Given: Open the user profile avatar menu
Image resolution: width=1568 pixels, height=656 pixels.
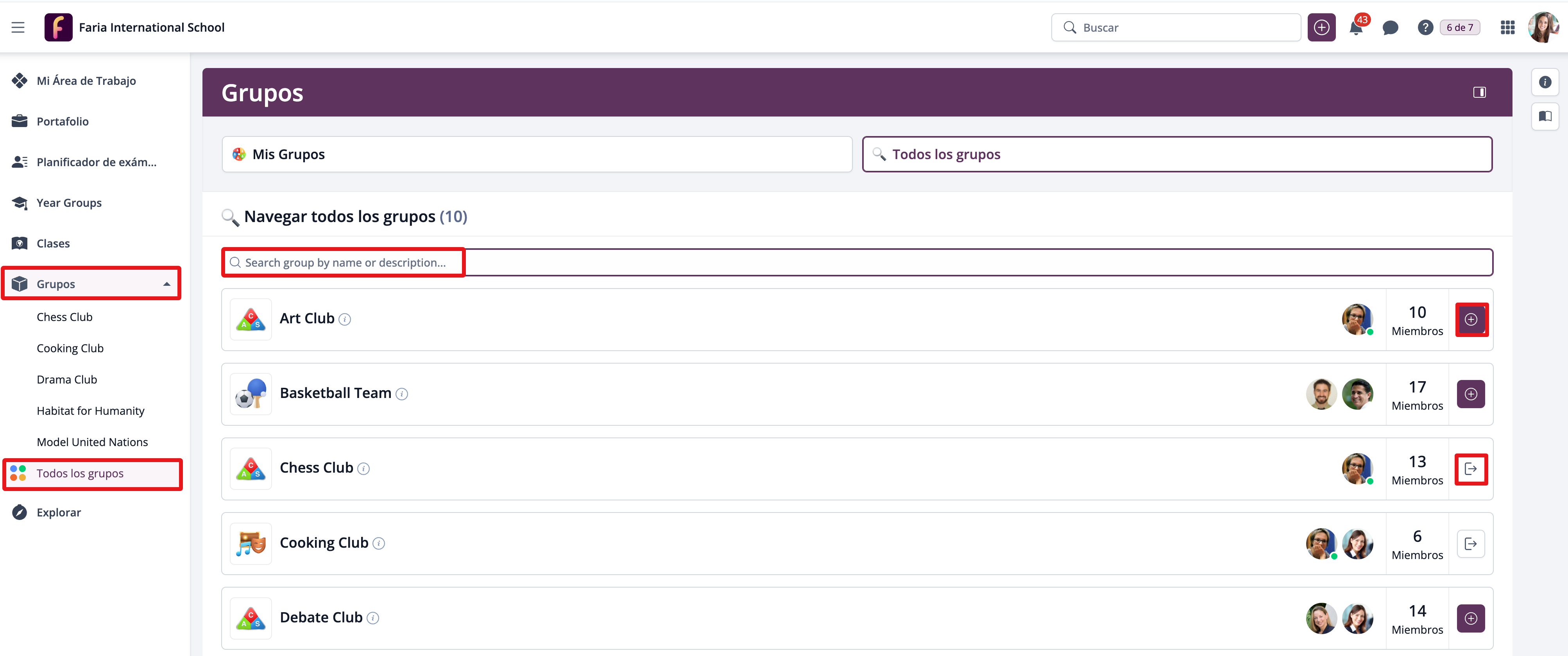Looking at the screenshot, I should point(1543,28).
